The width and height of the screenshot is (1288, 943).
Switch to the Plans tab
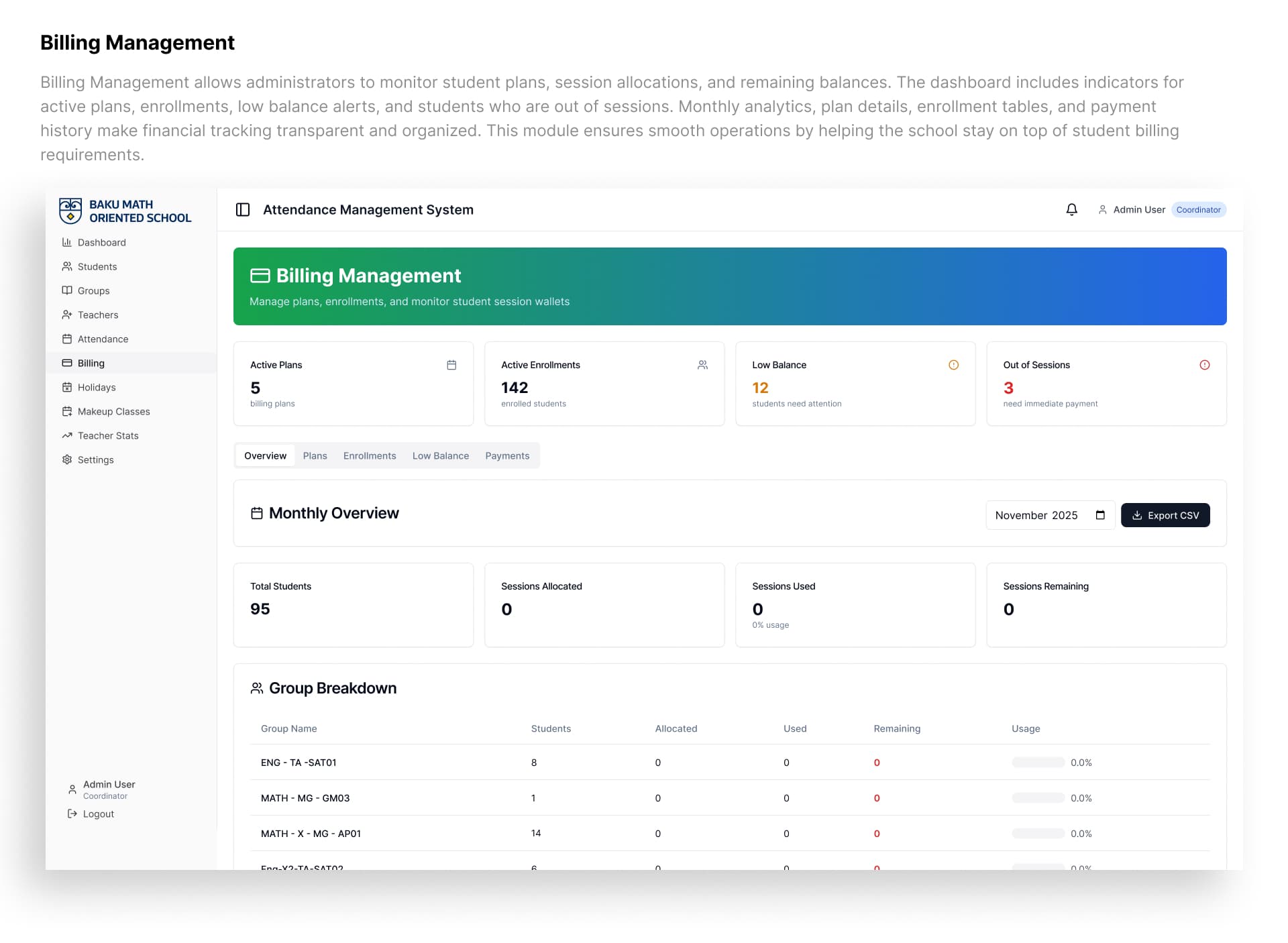click(315, 455)
